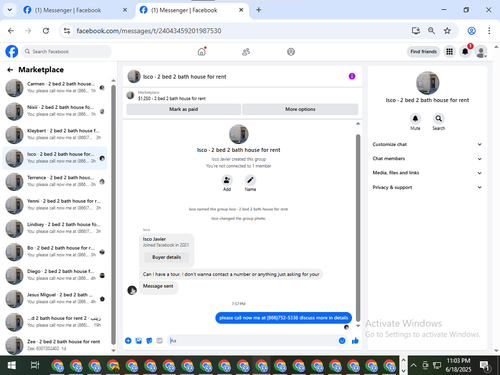This screenshot has height=375, width=500.
Task: Click More options button
Action: pos(300,109)
